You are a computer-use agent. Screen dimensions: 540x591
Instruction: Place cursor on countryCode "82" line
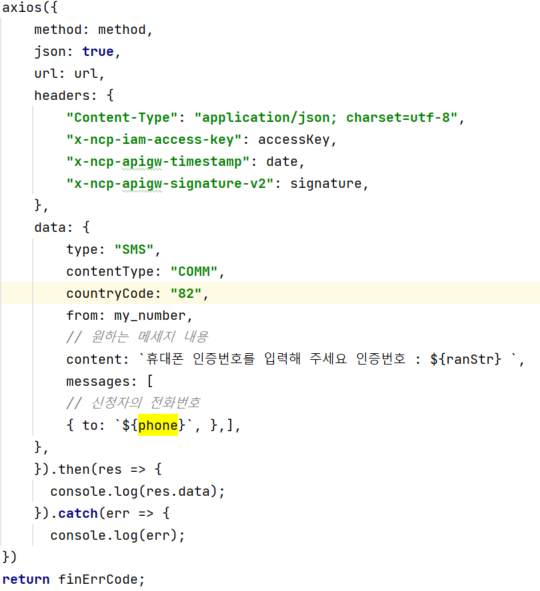[270, 293]
